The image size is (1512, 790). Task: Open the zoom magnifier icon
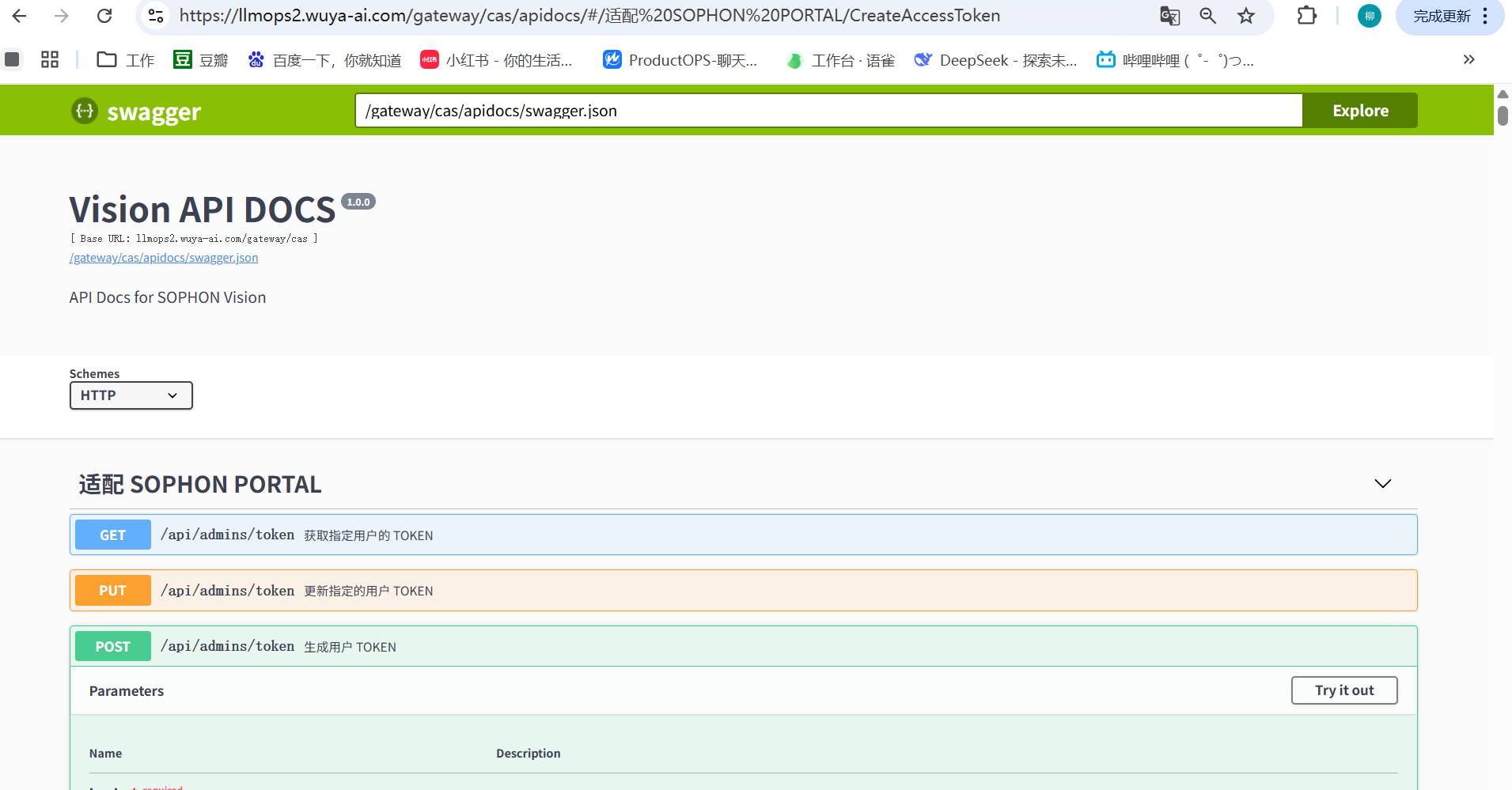pos(1207,16)
